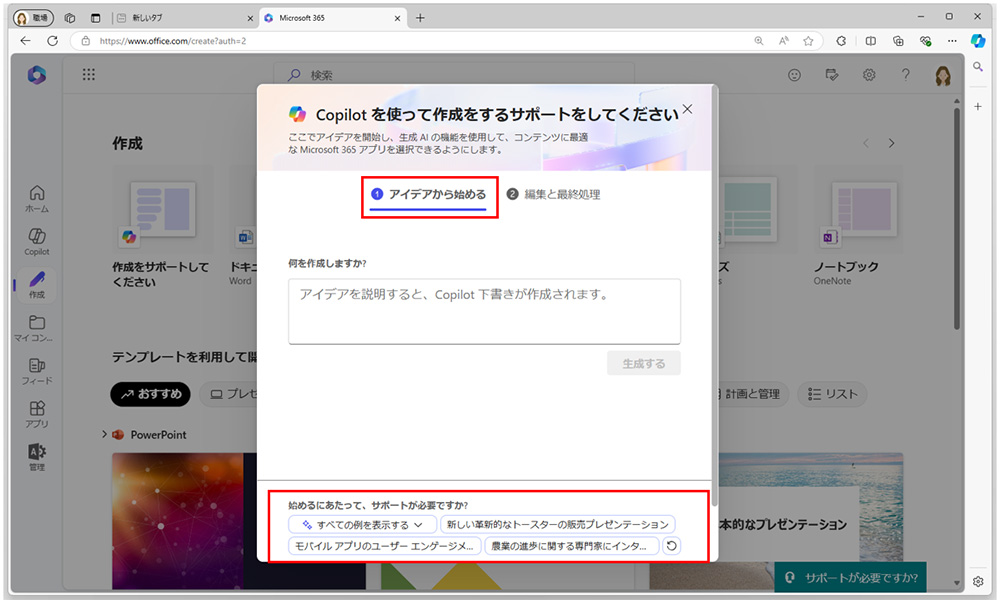Open the account profile picture
The height and width of the screenshot is (600, 1000).
pyautogui.click(x=943, y=75)
